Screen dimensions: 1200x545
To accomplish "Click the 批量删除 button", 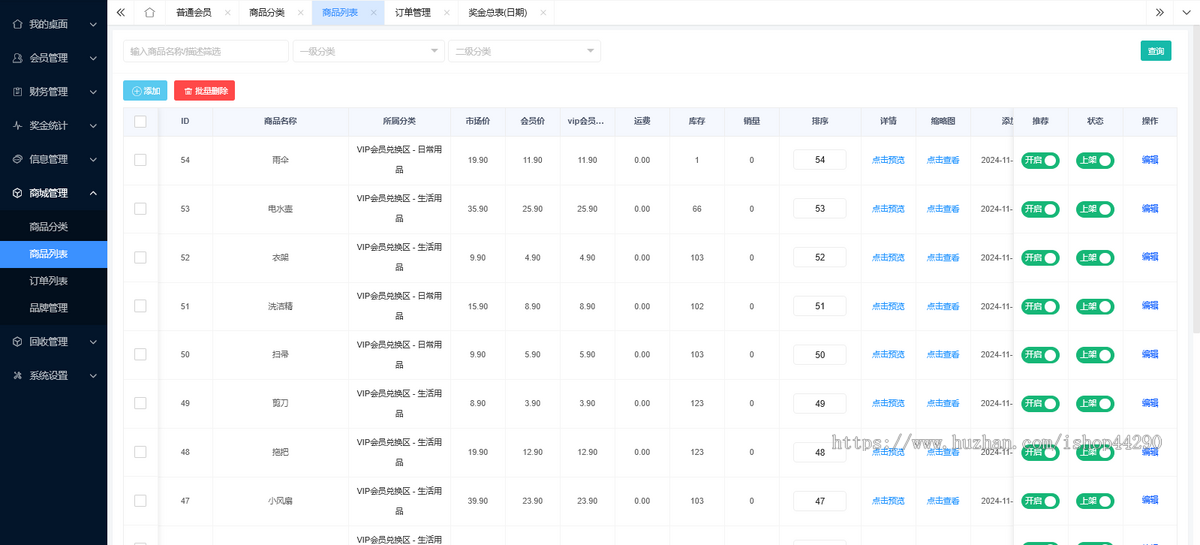I will click(204, 91).
